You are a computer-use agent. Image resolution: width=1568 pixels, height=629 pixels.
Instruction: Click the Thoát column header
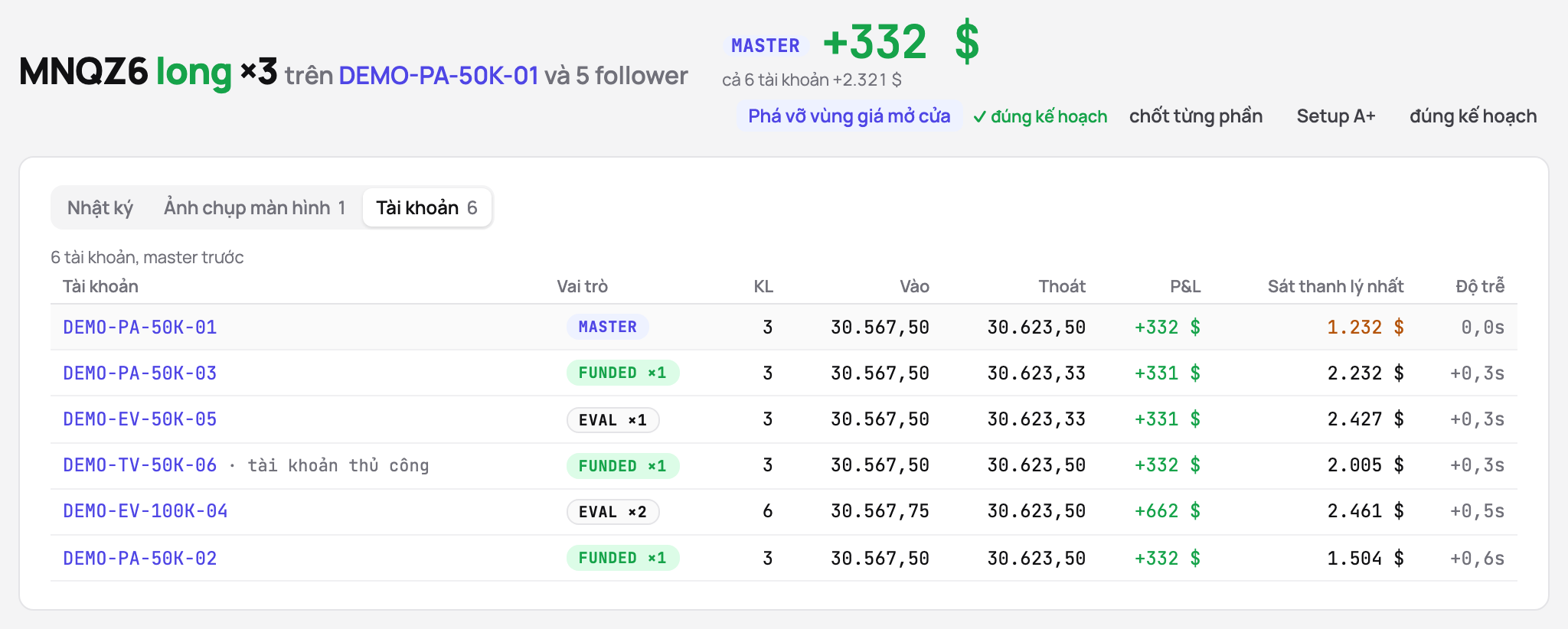coord(1062,286)
